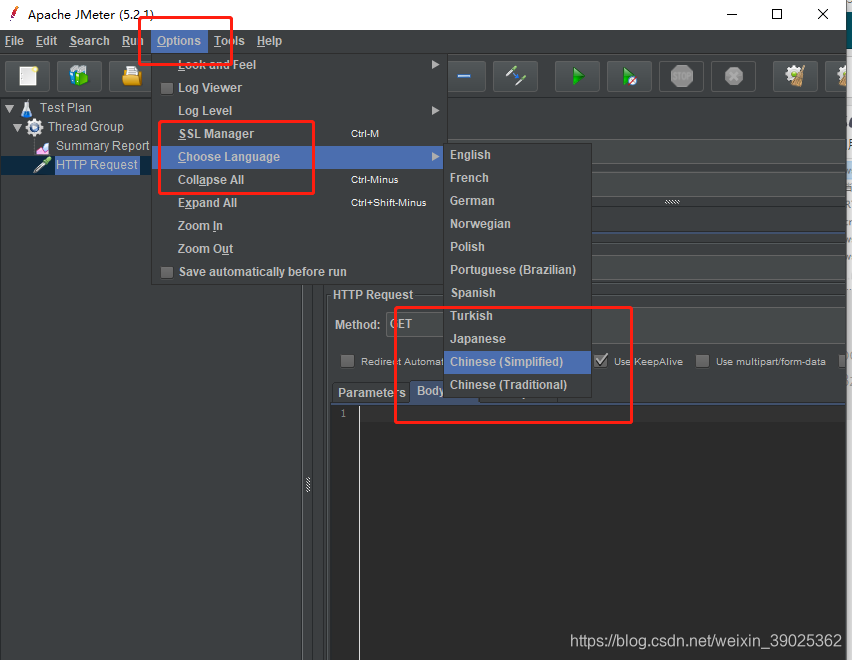Open the File menu
This screenshot has height=660, width=852.
[x=14, y=41]
